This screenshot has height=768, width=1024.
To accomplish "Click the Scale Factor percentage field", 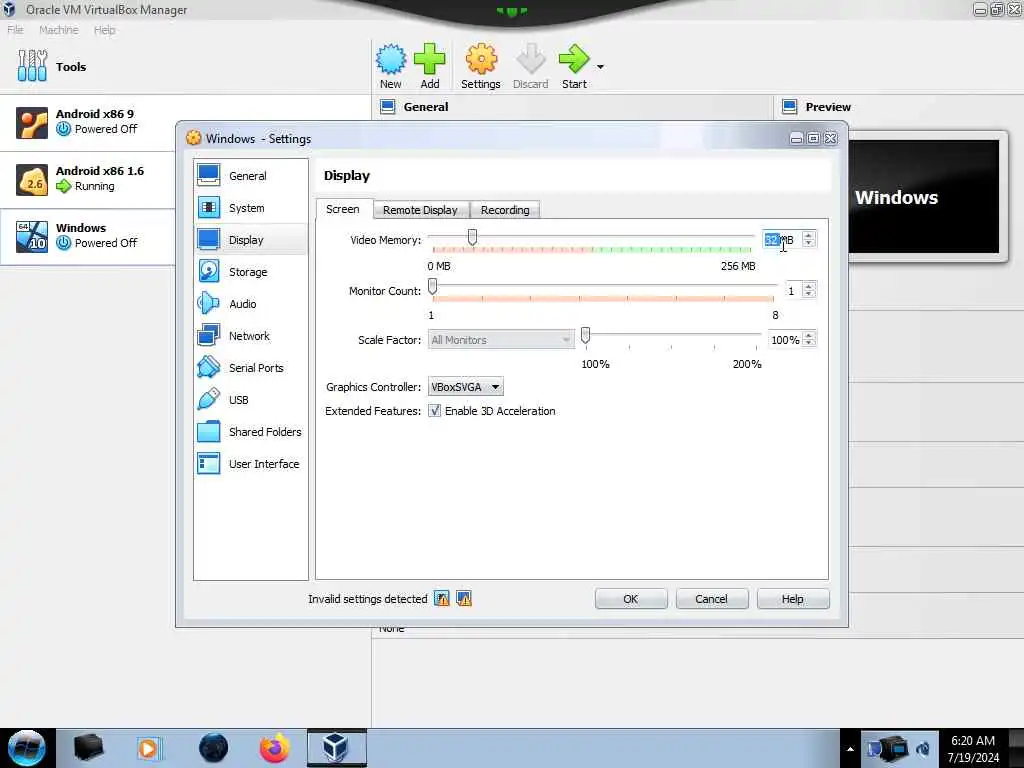I will 785,340.
